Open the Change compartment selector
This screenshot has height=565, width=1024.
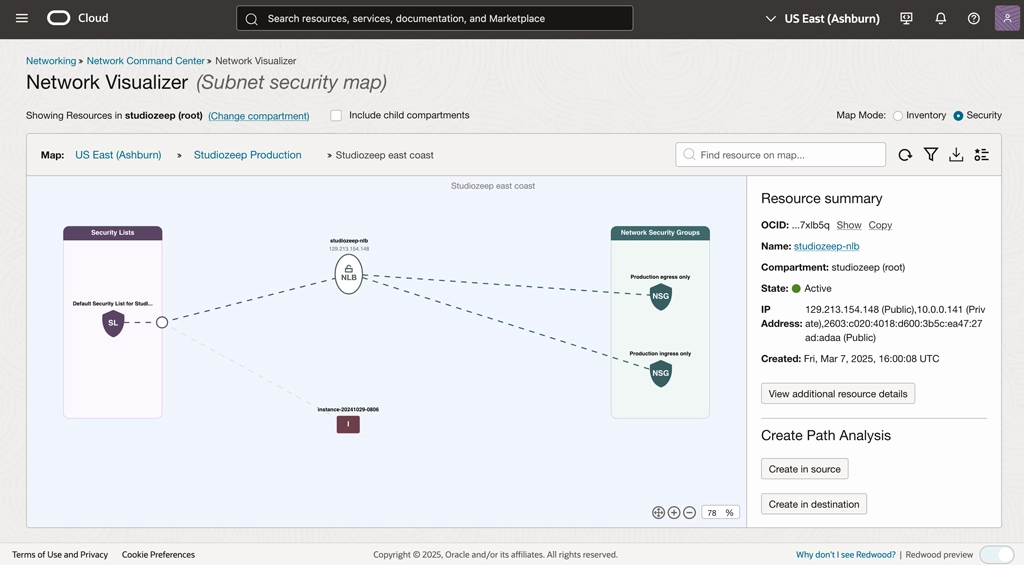258,116
